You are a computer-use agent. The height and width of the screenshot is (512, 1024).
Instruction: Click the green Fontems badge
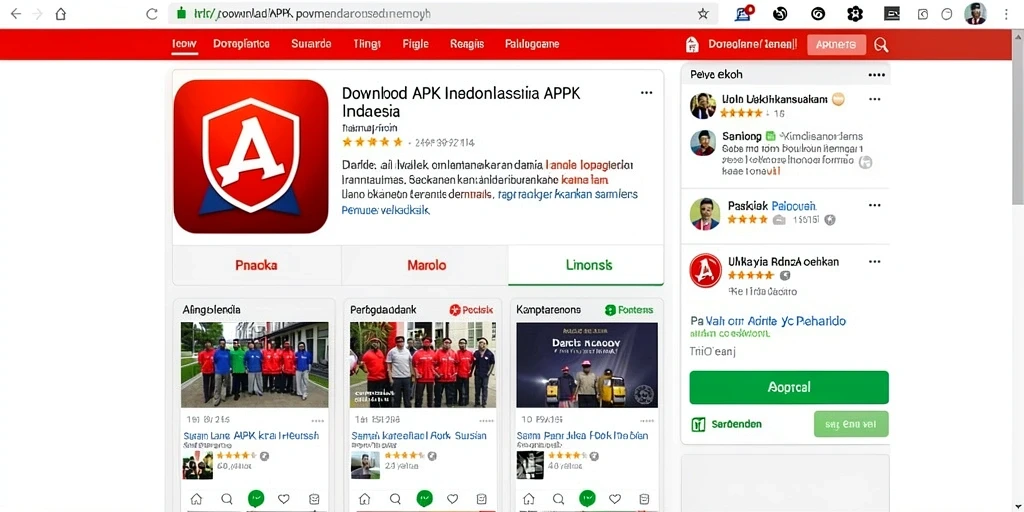(629, 310)
